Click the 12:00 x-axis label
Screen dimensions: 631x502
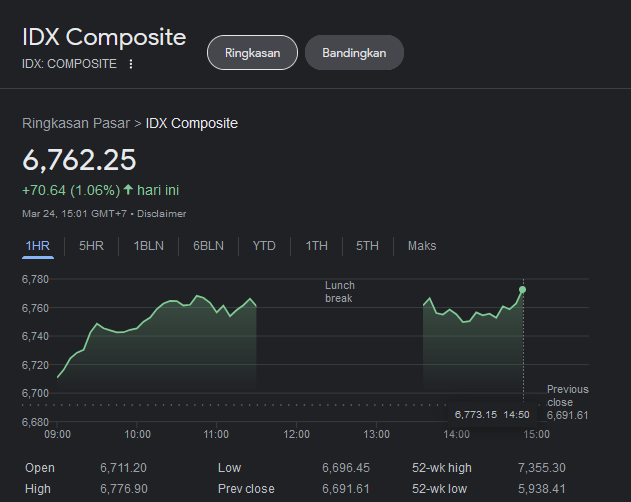click(297, 434)
